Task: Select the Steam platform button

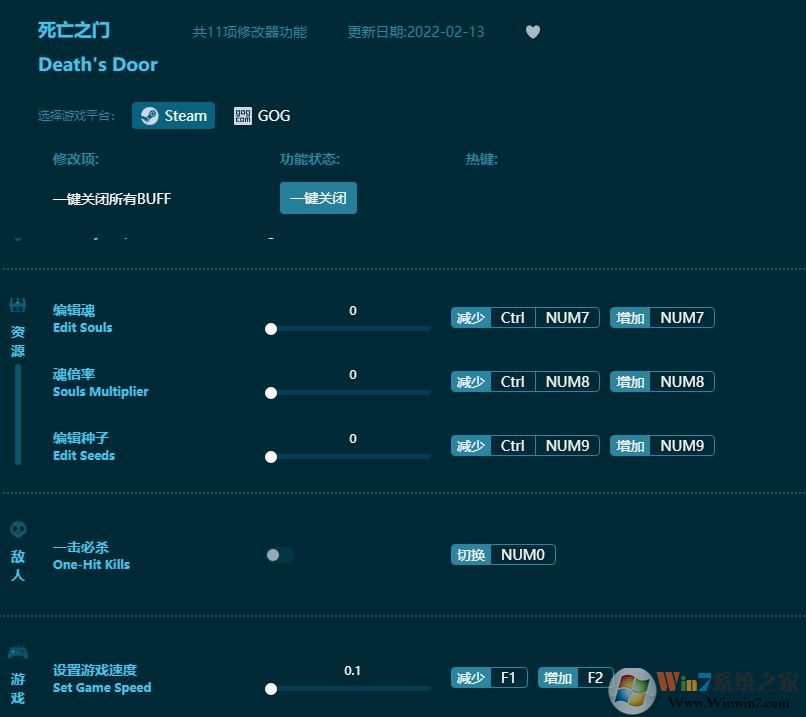Action: click(173, 116)
